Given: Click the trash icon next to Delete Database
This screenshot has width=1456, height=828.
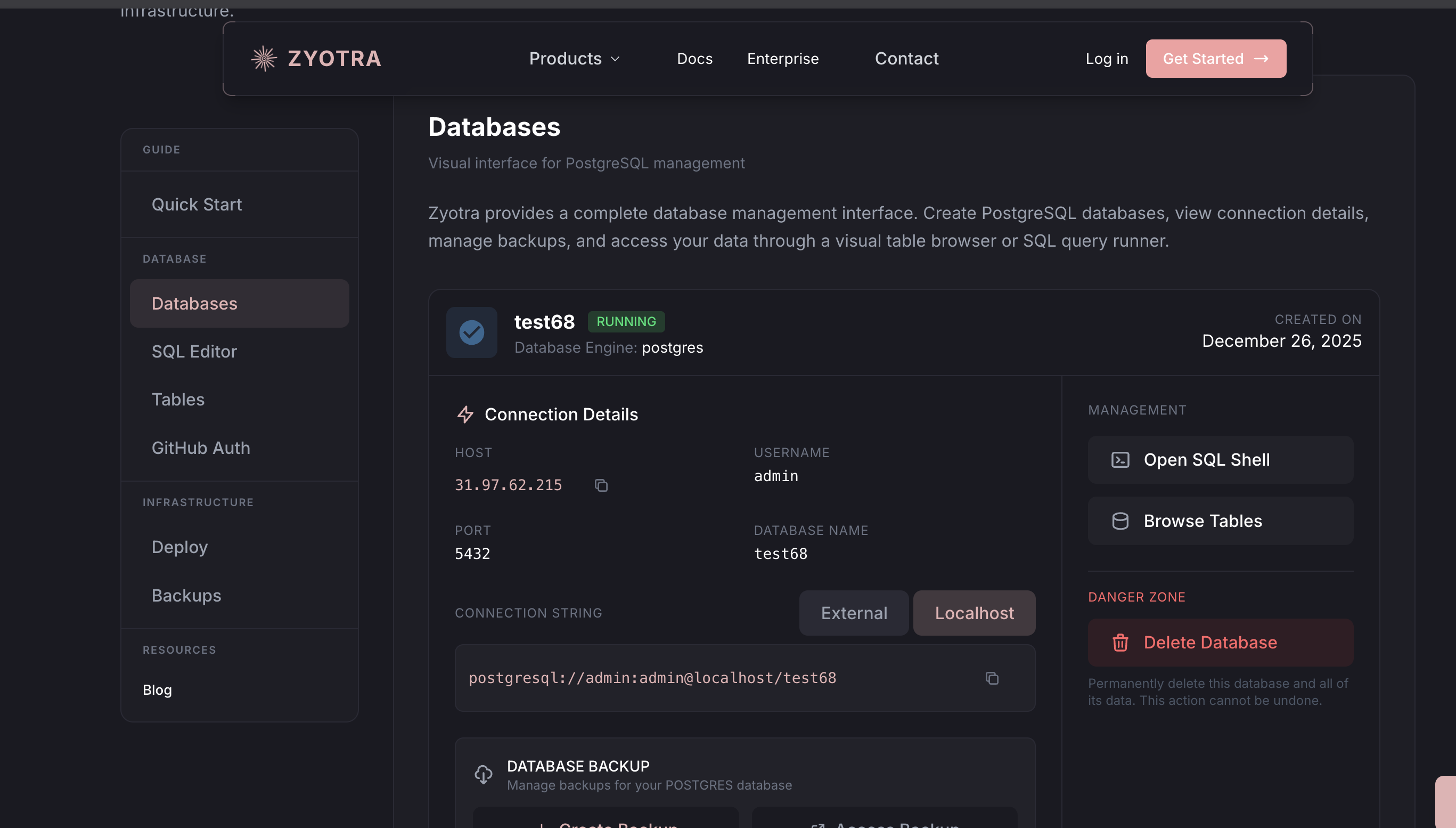Looking at the screenshot, I should (x=1120, y=642).
